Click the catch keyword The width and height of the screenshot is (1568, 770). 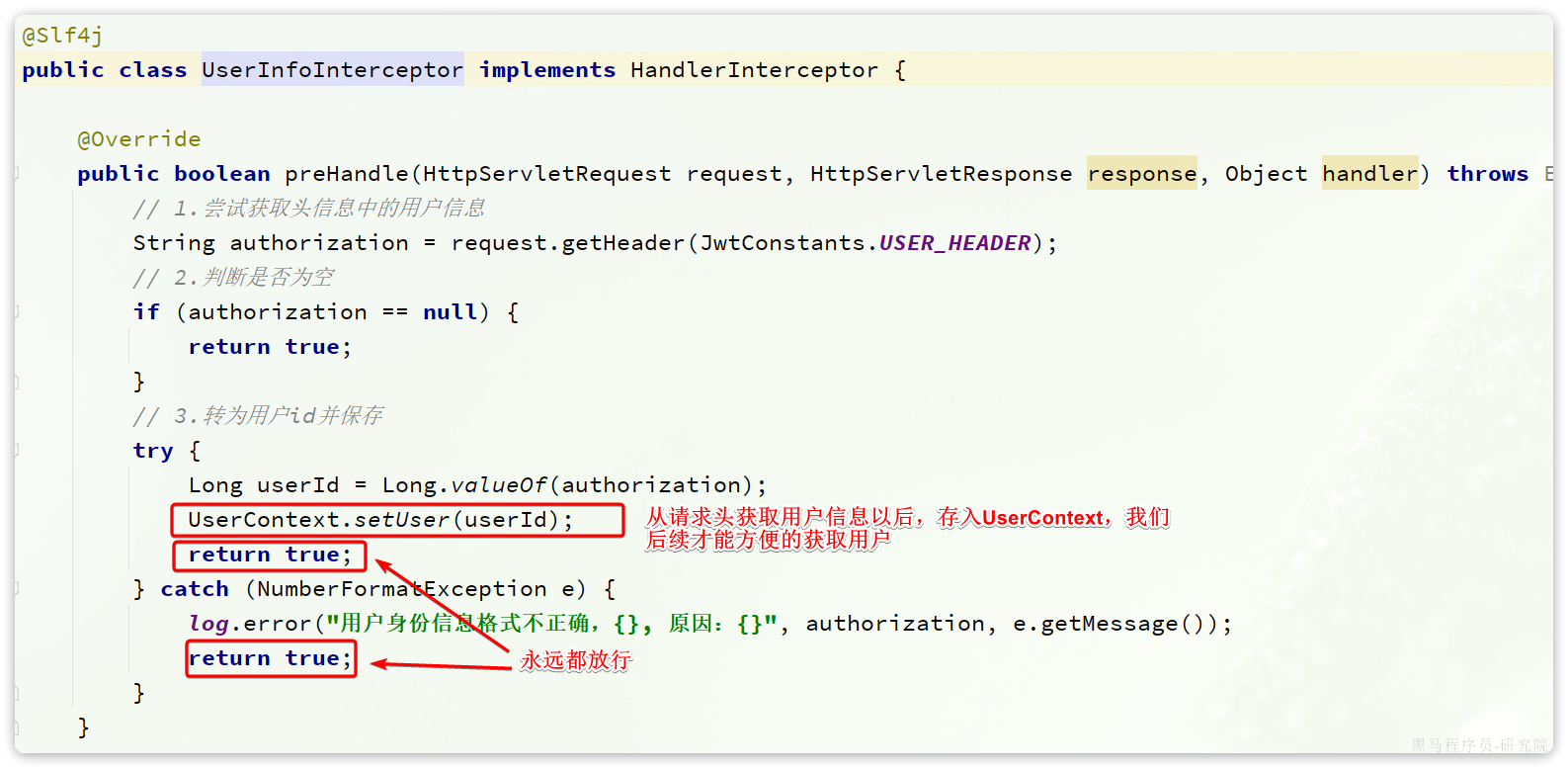pos(195,589)
